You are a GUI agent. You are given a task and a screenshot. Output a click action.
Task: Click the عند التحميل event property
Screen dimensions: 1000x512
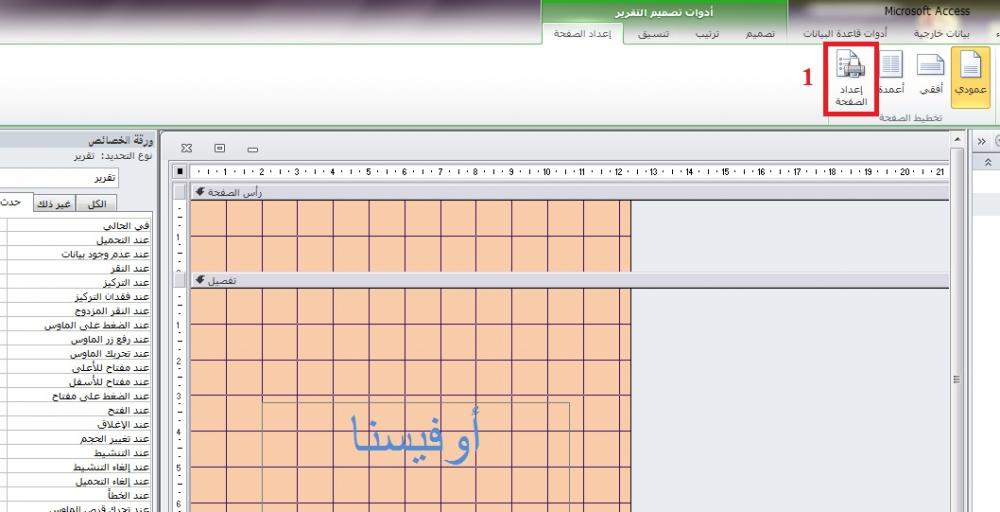tap(110, 240)
